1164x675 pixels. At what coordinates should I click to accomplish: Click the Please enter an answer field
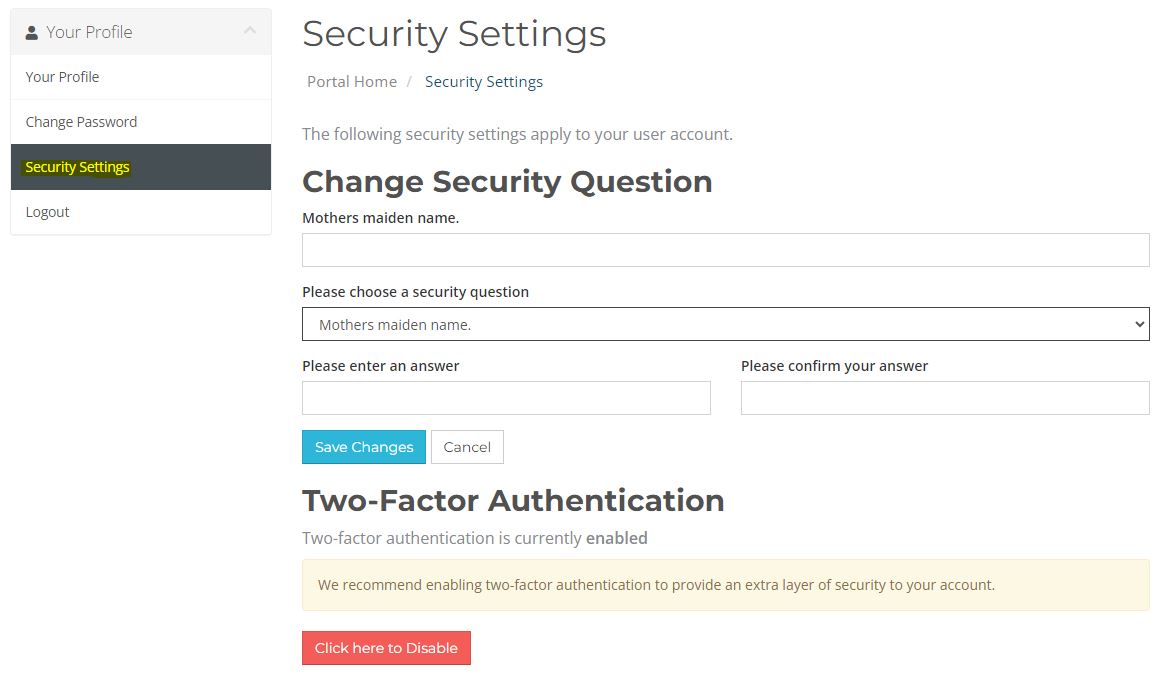[506, 398]
